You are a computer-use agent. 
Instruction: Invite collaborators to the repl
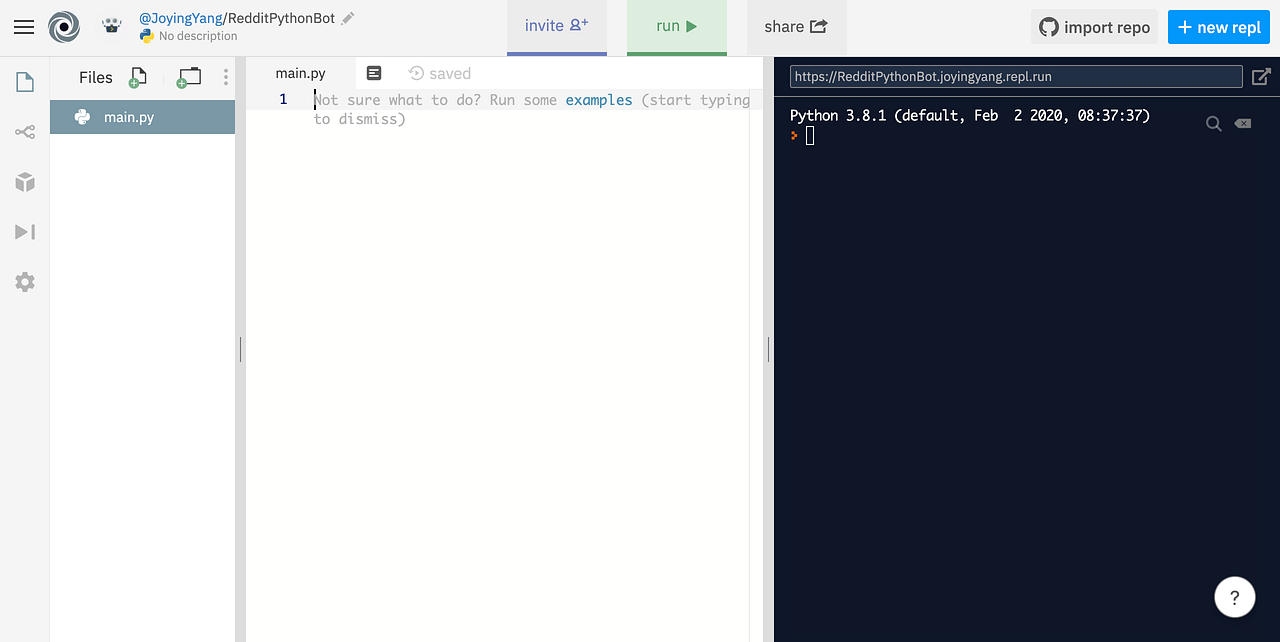(x=556, y=26)
